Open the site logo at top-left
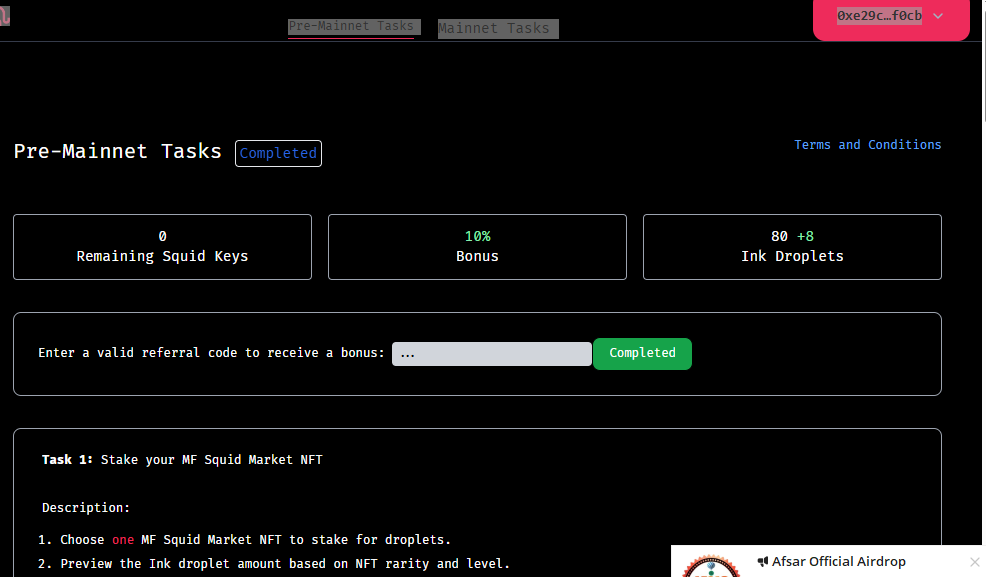Viewport: 986px width, 577px height. coord(4,16)
